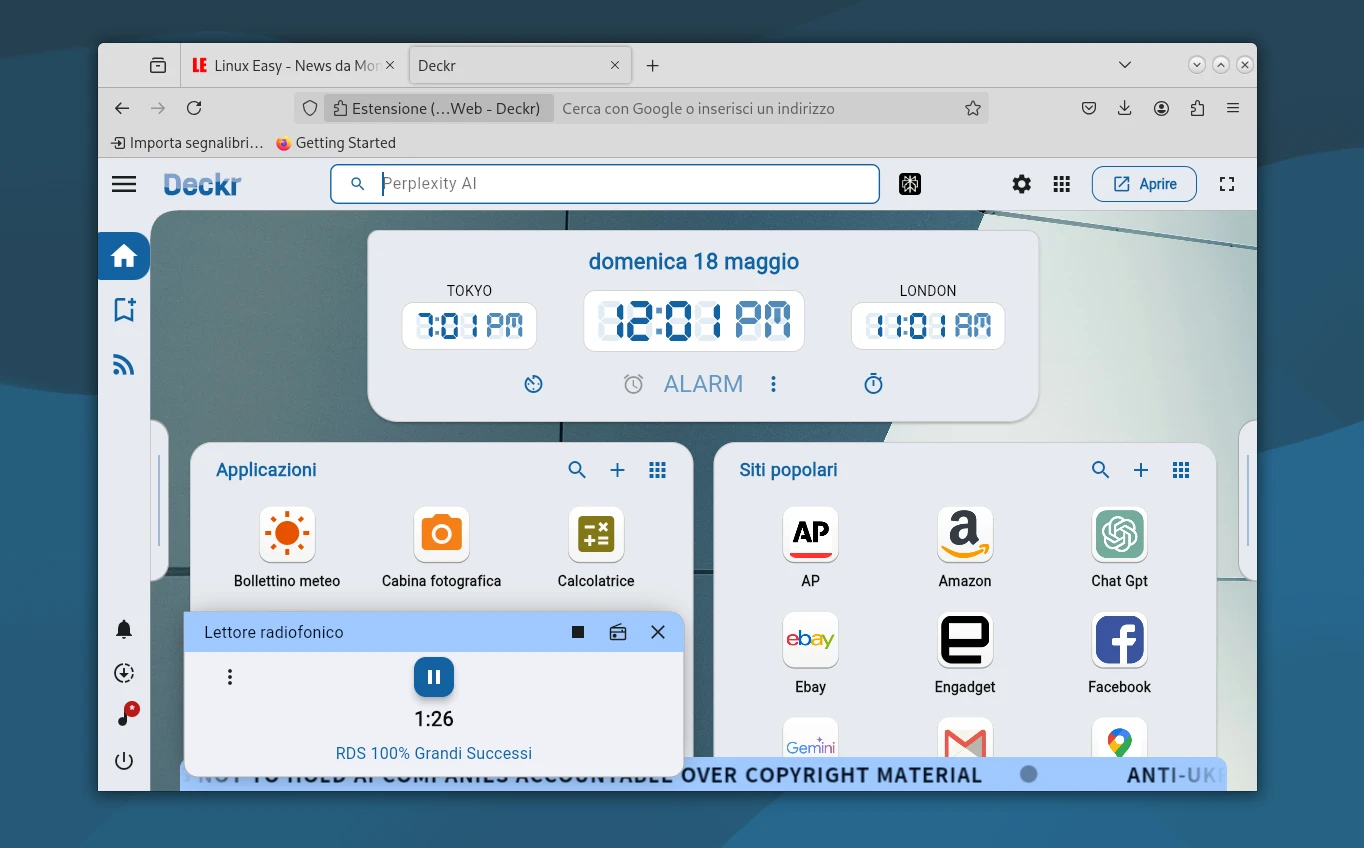Expand the radio player three-dot menu
The image size is (1364, 848).
pyautogui.click(x=230, y=677)
